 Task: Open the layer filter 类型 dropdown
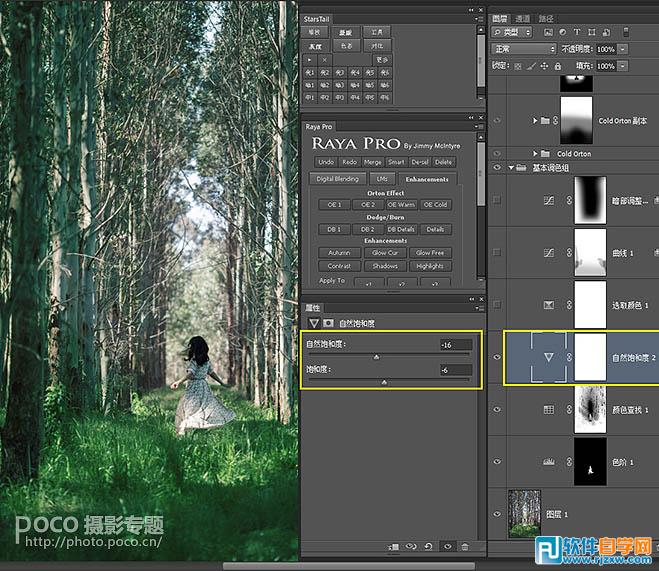[511, 32]
